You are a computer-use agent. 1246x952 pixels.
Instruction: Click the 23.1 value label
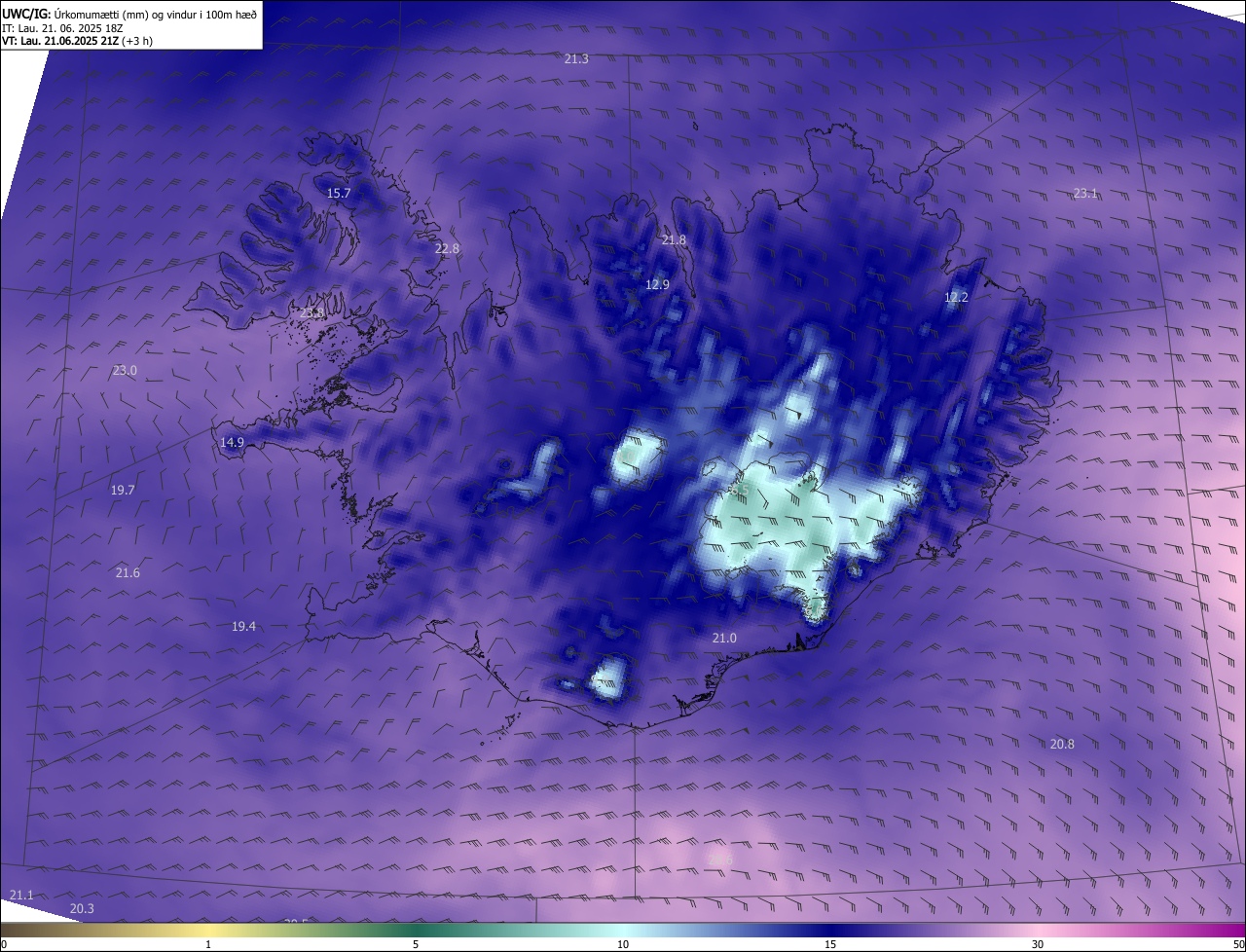(1085, 194)
